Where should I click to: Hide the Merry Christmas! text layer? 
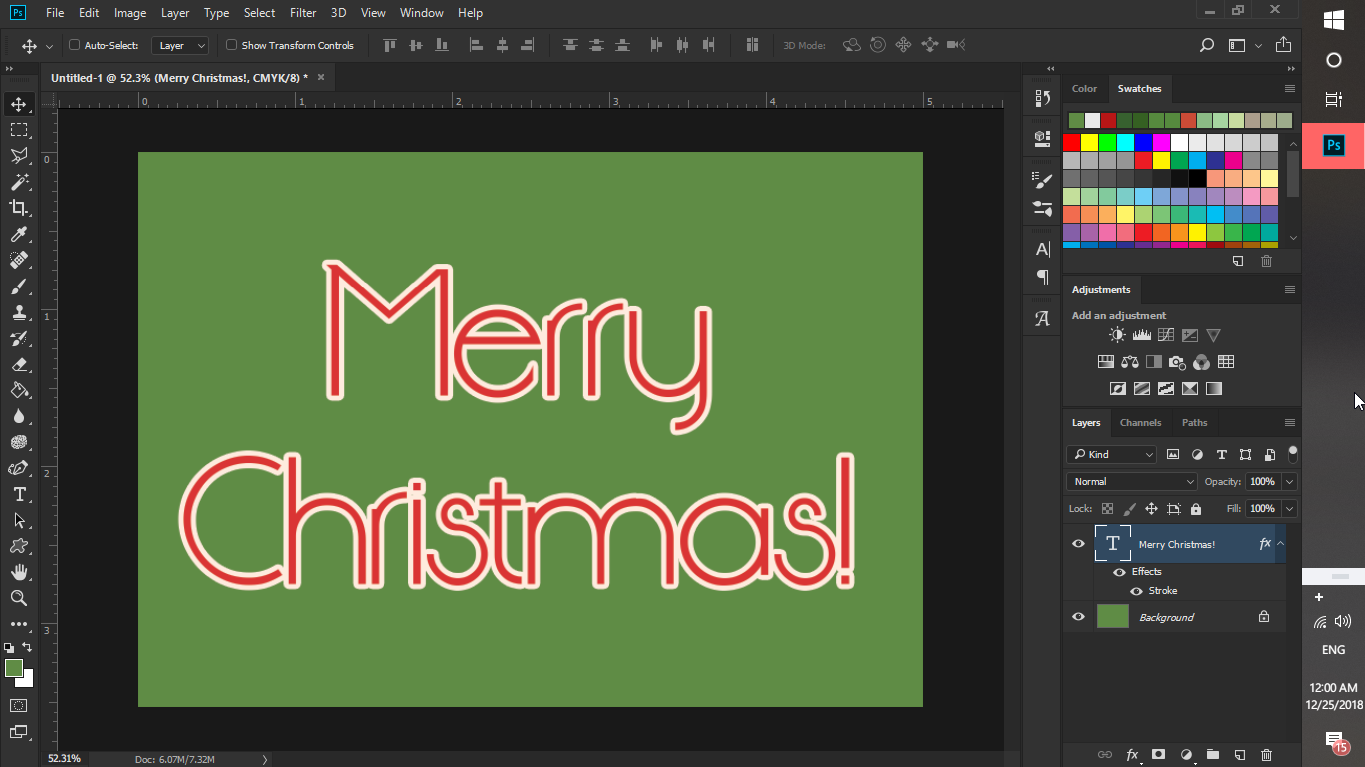[x=1078, y=544]
